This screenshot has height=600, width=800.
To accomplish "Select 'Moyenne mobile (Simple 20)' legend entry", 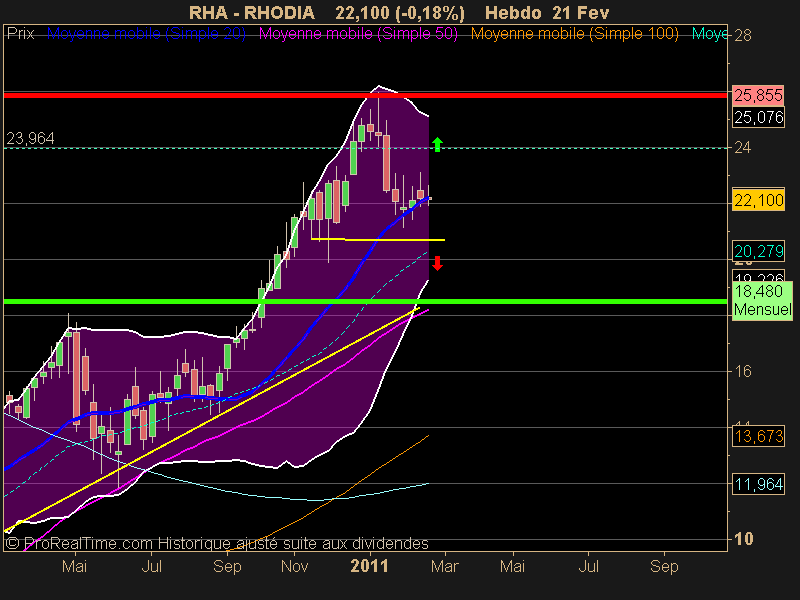I will pos(146,34).
